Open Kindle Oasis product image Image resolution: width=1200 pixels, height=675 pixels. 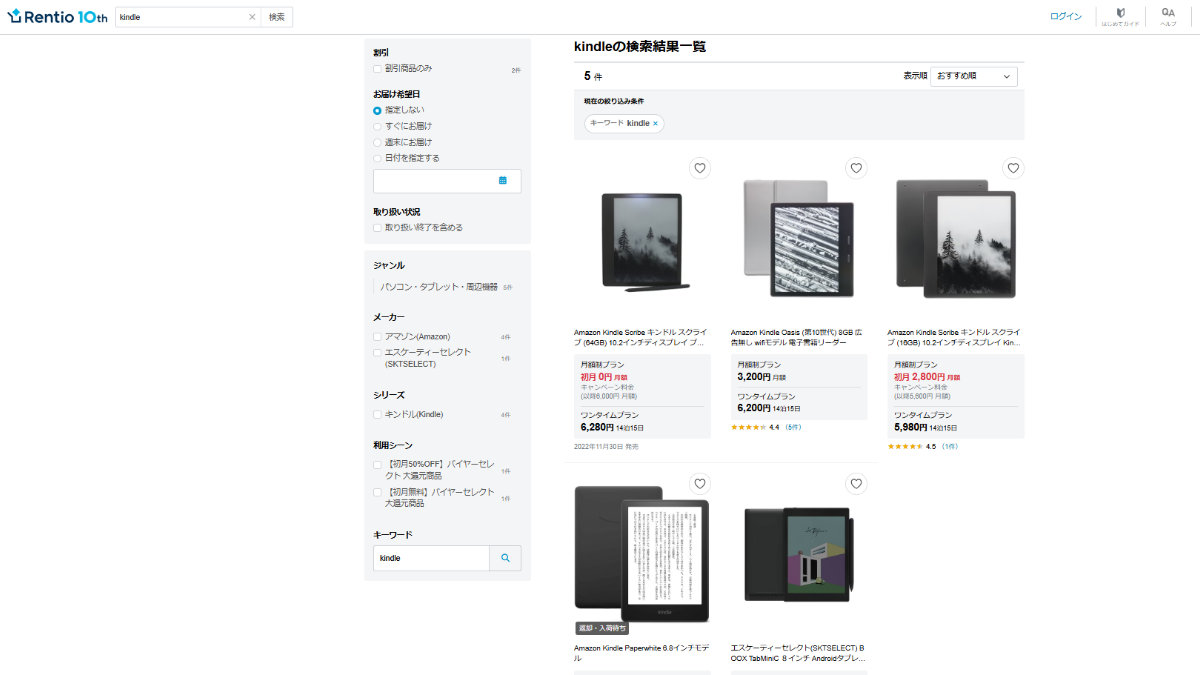tap(799, 240)
